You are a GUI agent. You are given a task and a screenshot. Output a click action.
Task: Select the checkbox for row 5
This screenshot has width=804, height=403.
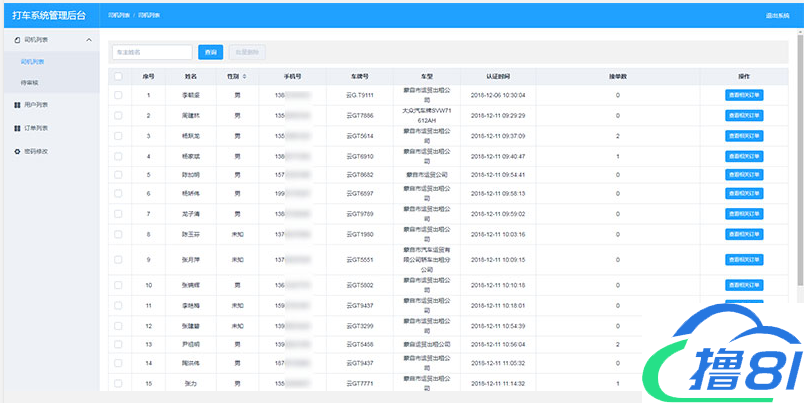(x=118, y=175)
